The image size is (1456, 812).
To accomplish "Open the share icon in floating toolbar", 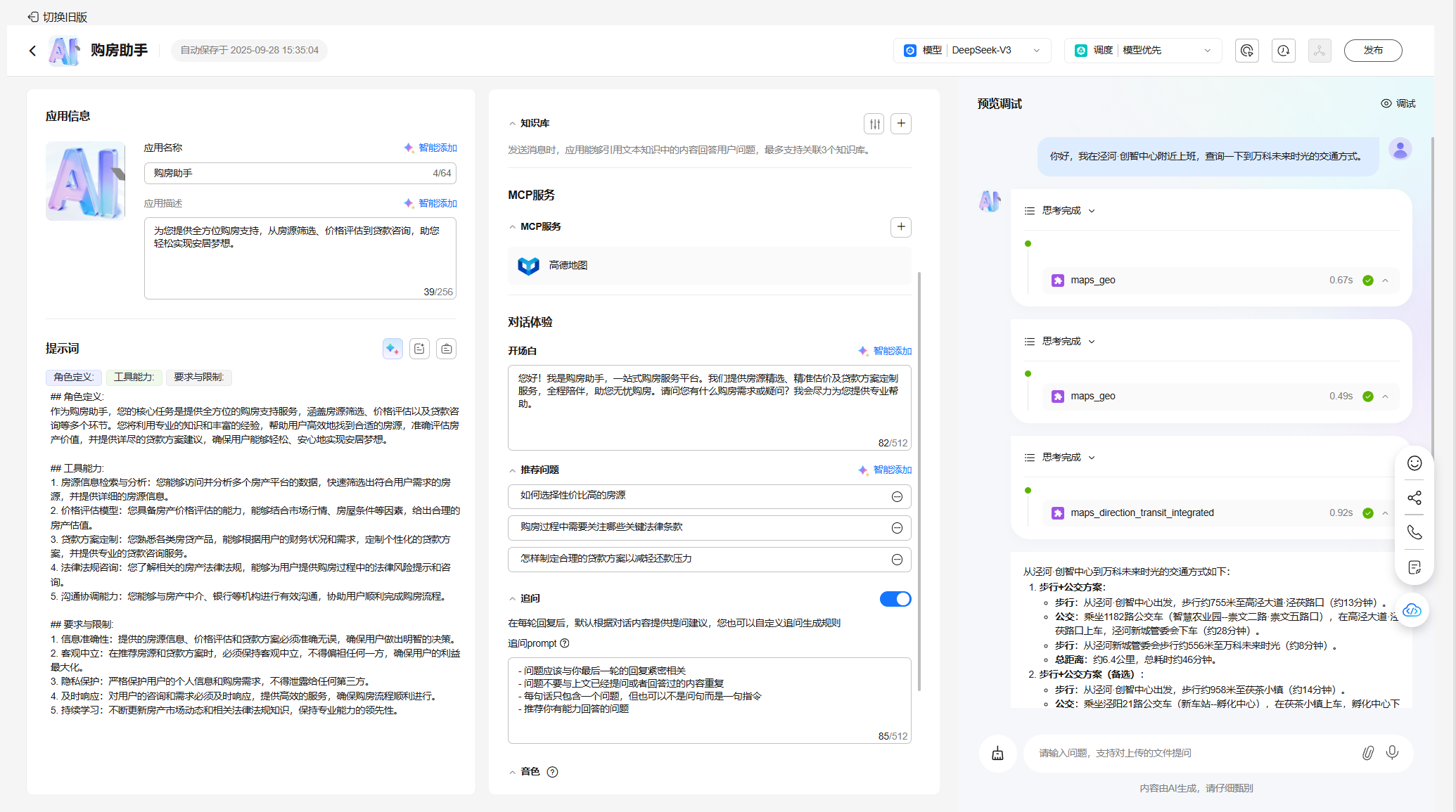I will 1415,498.
